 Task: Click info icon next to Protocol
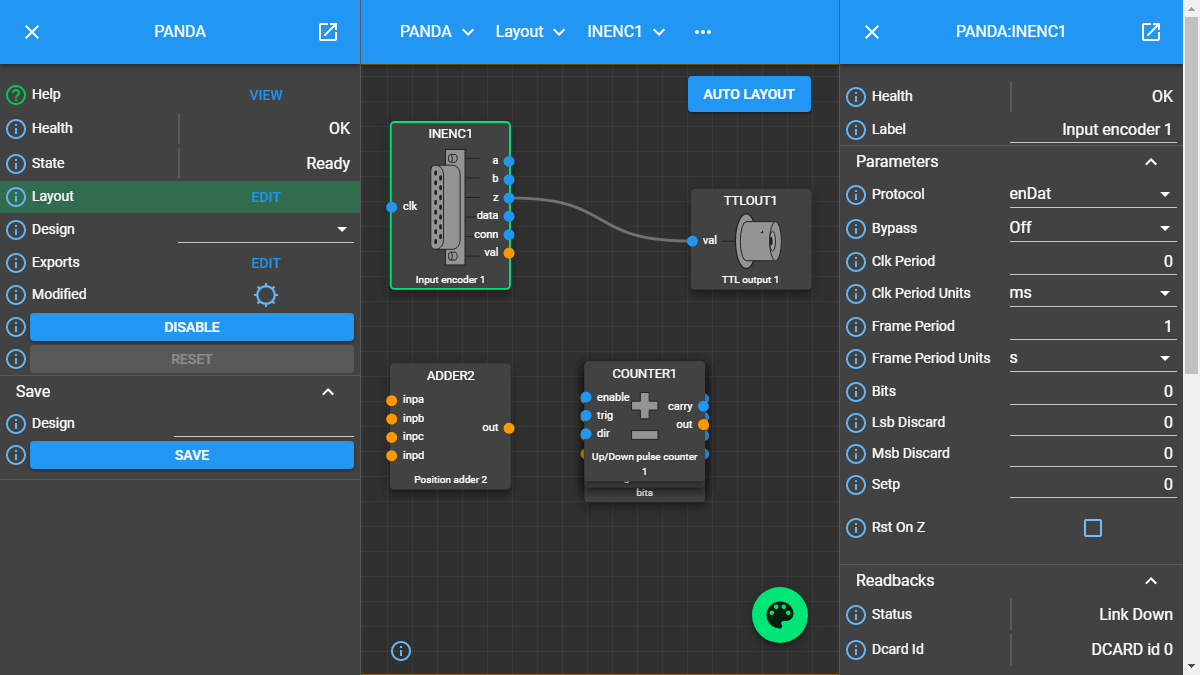coord(856,195)
